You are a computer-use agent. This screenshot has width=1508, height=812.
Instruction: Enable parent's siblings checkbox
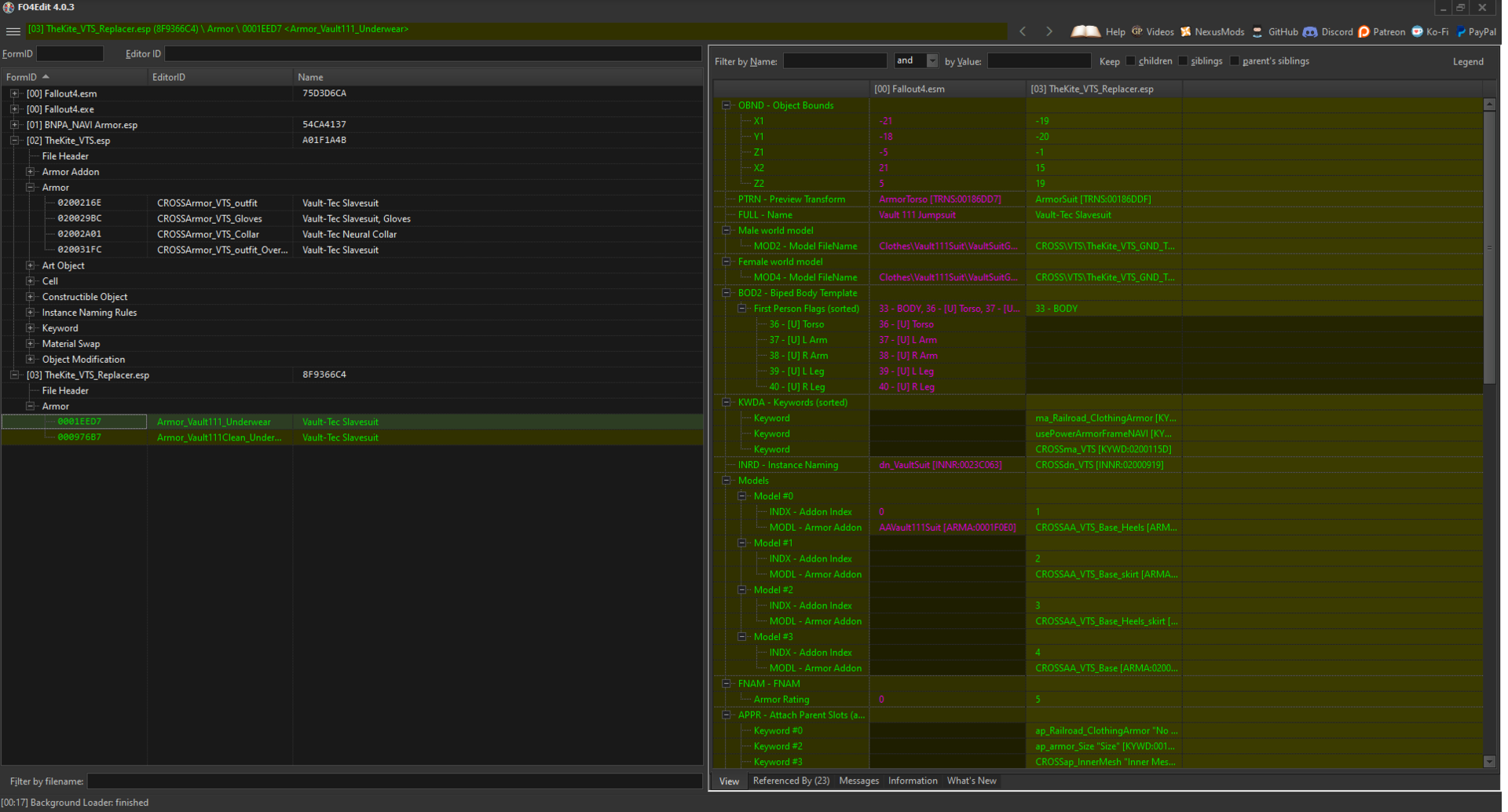[x=1235, y=61]
